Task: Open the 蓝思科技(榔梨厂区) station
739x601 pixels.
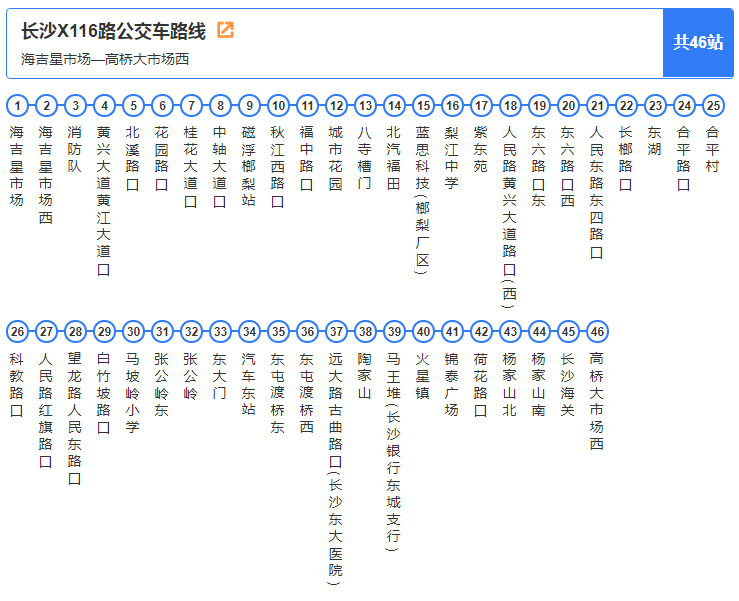Action: click(423, 198)
